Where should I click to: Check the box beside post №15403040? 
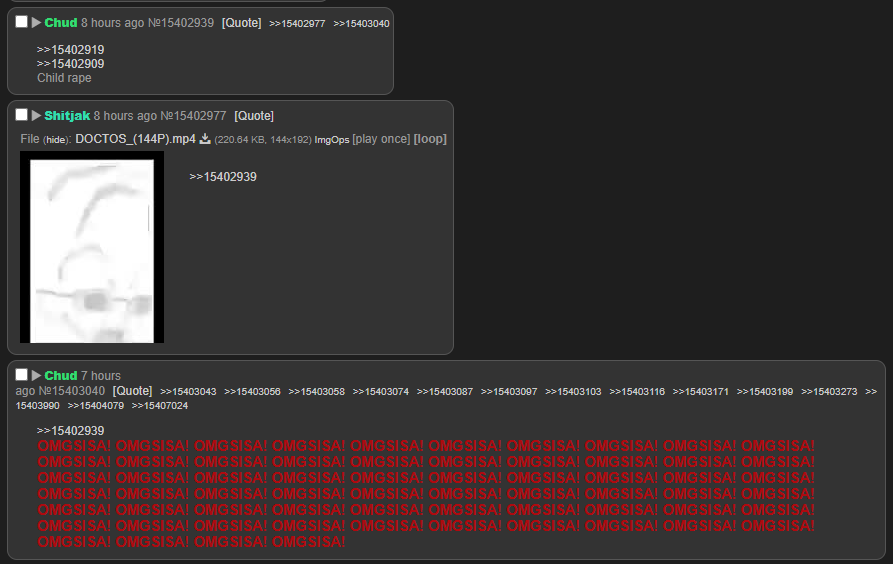[22, 375]
